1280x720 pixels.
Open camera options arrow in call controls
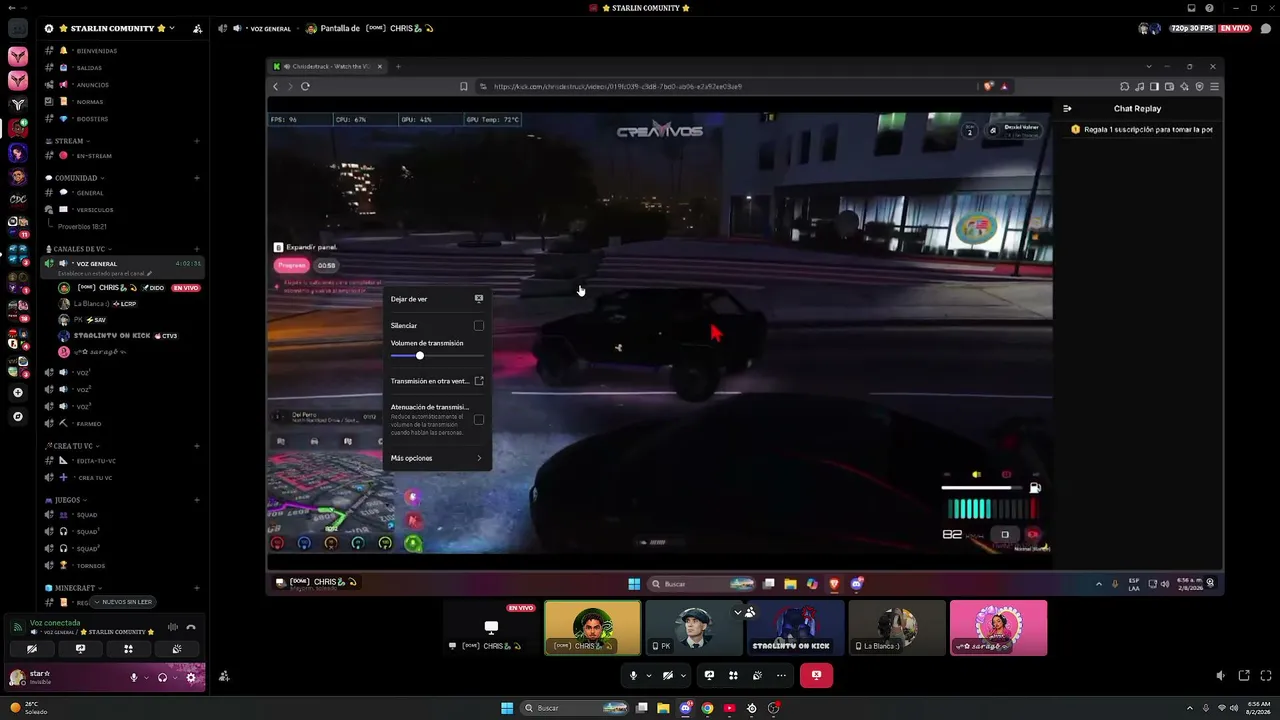point(683,676)
